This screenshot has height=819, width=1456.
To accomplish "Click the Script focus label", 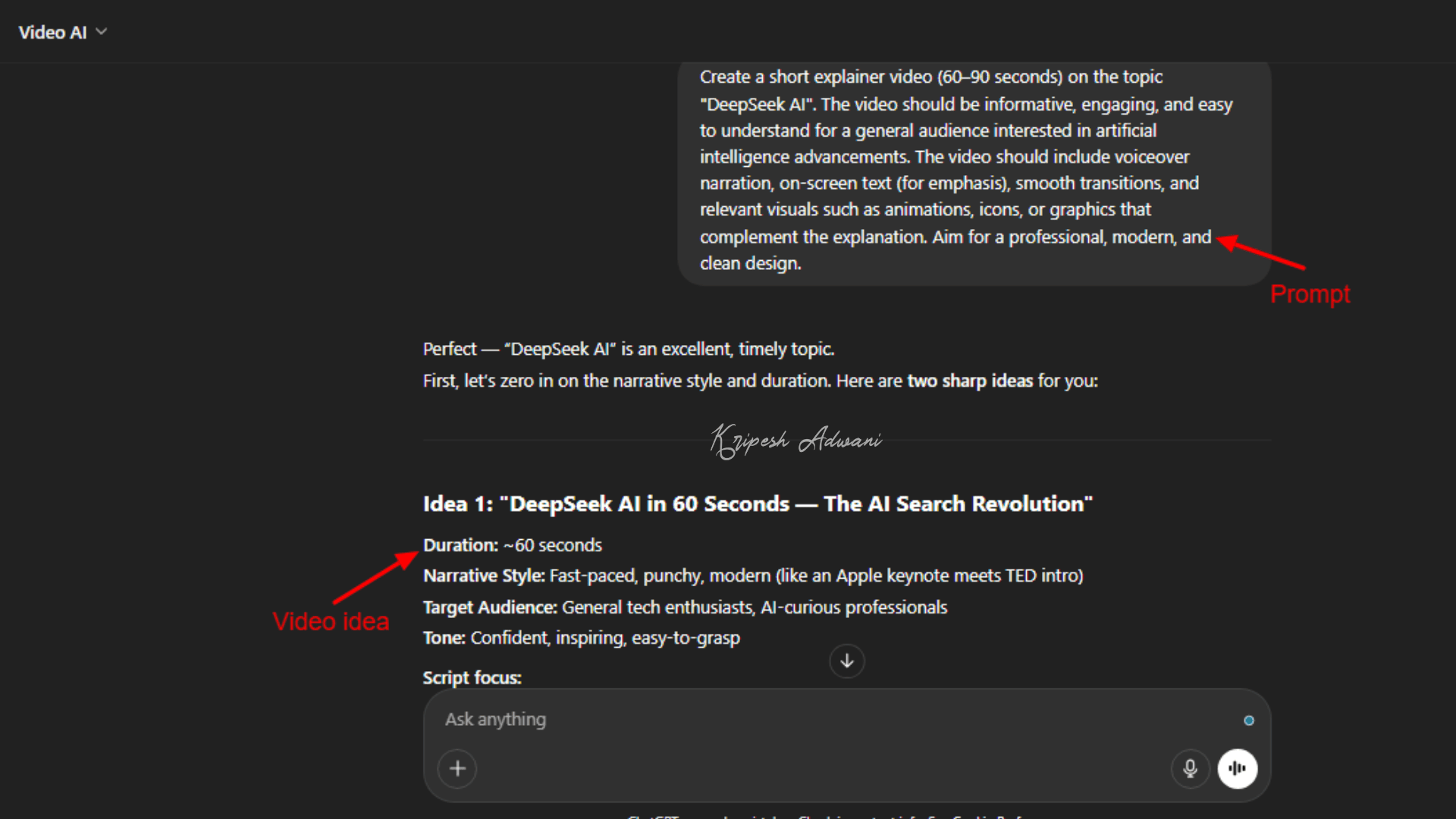I will point(472,678).
